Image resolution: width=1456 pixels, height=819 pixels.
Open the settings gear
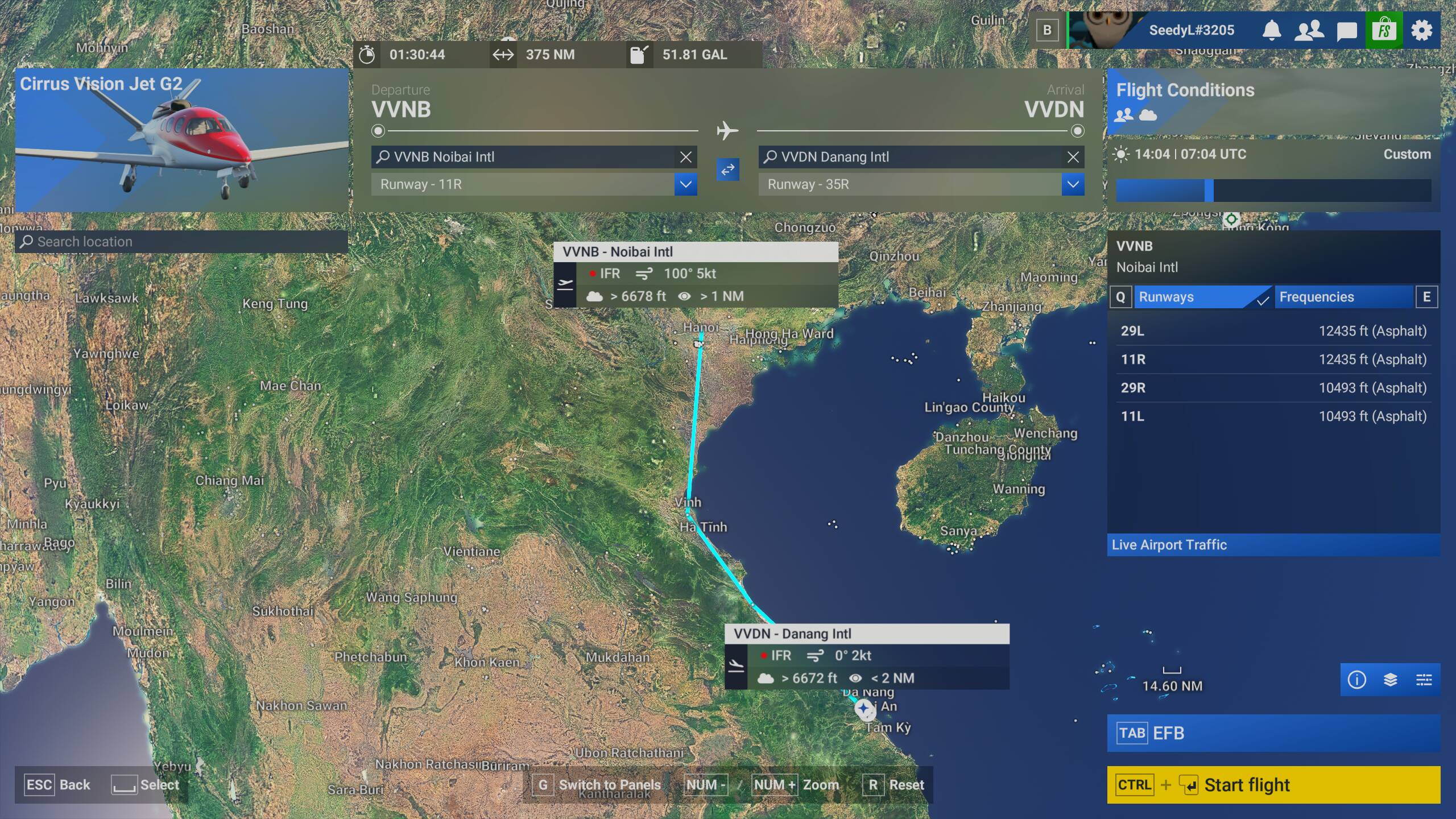[x=1421, y=30]
